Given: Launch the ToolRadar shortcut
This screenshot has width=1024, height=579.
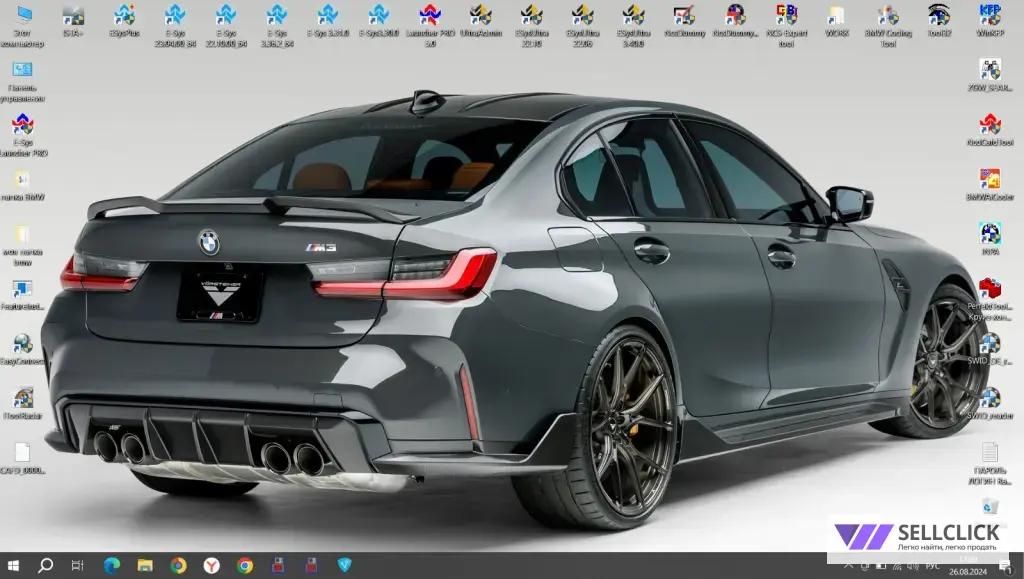Looking at the screenshot, I should click(x=22, y=403).
